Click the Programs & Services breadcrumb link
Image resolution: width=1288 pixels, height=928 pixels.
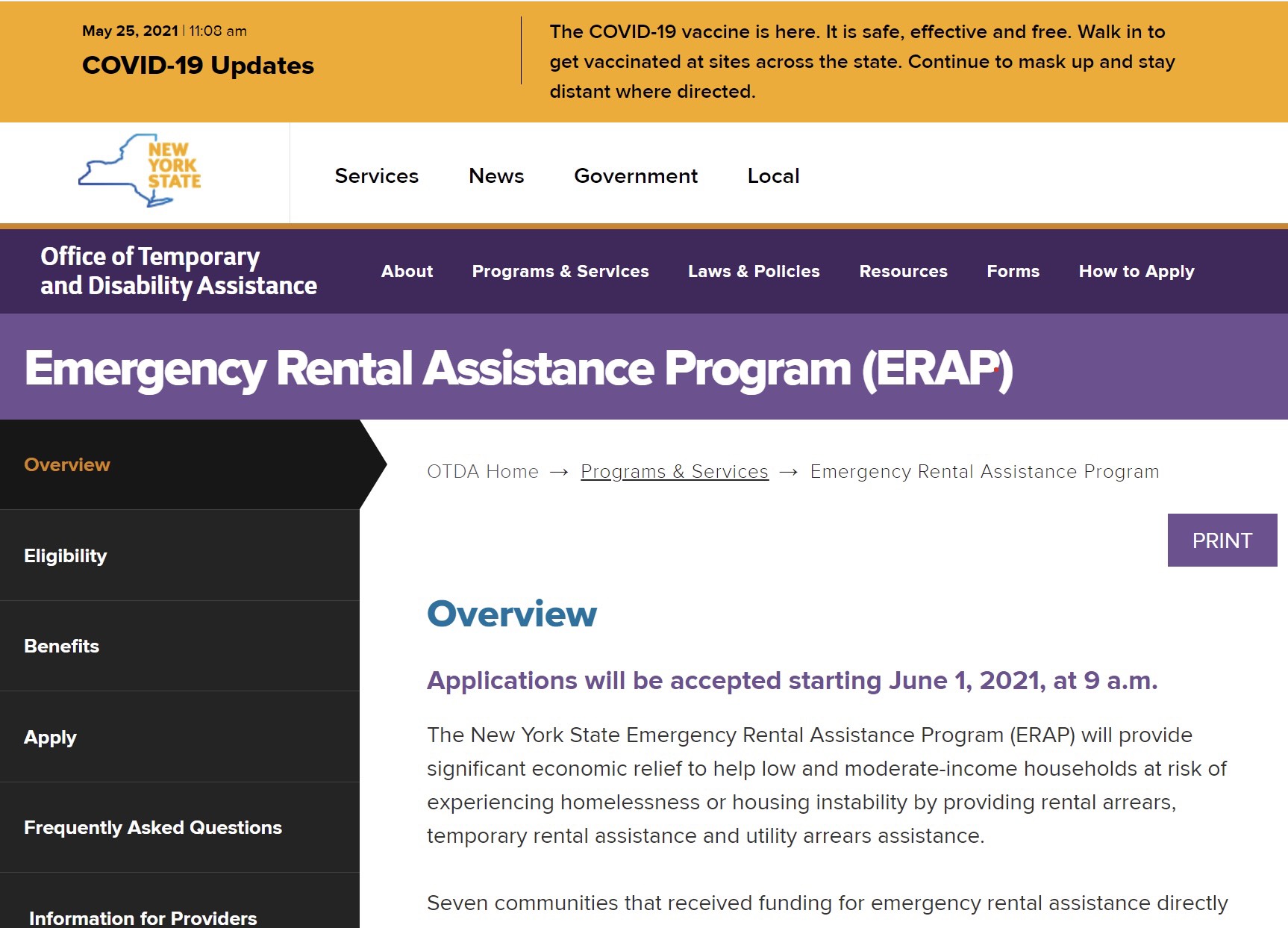[x=674, y=472]
